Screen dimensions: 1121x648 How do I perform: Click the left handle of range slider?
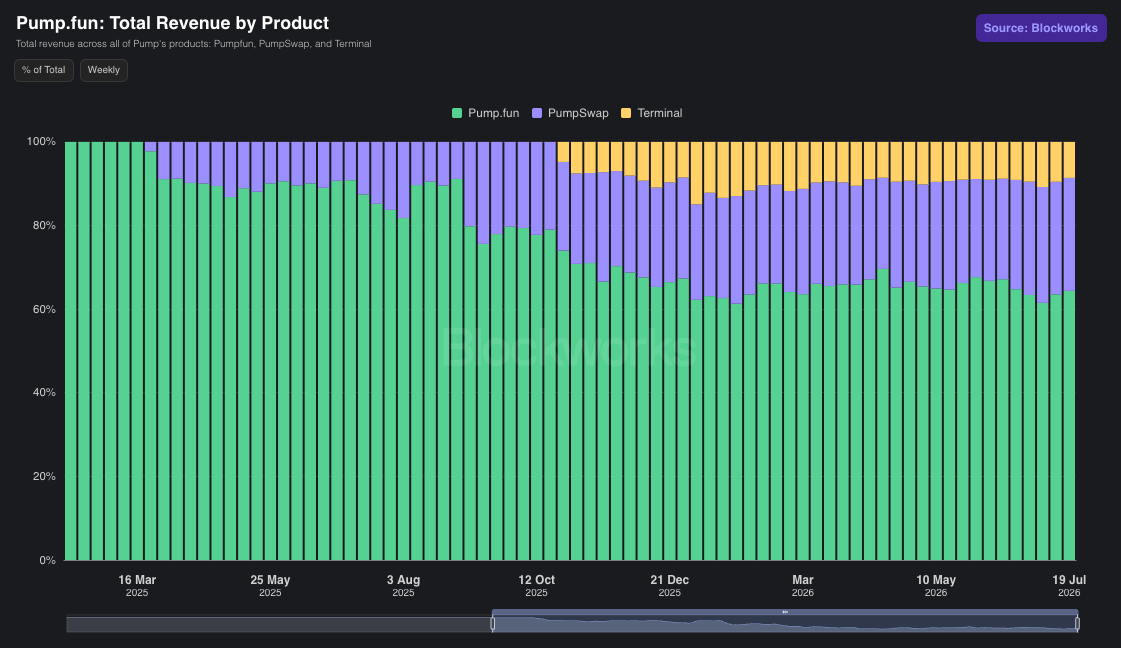493,624
